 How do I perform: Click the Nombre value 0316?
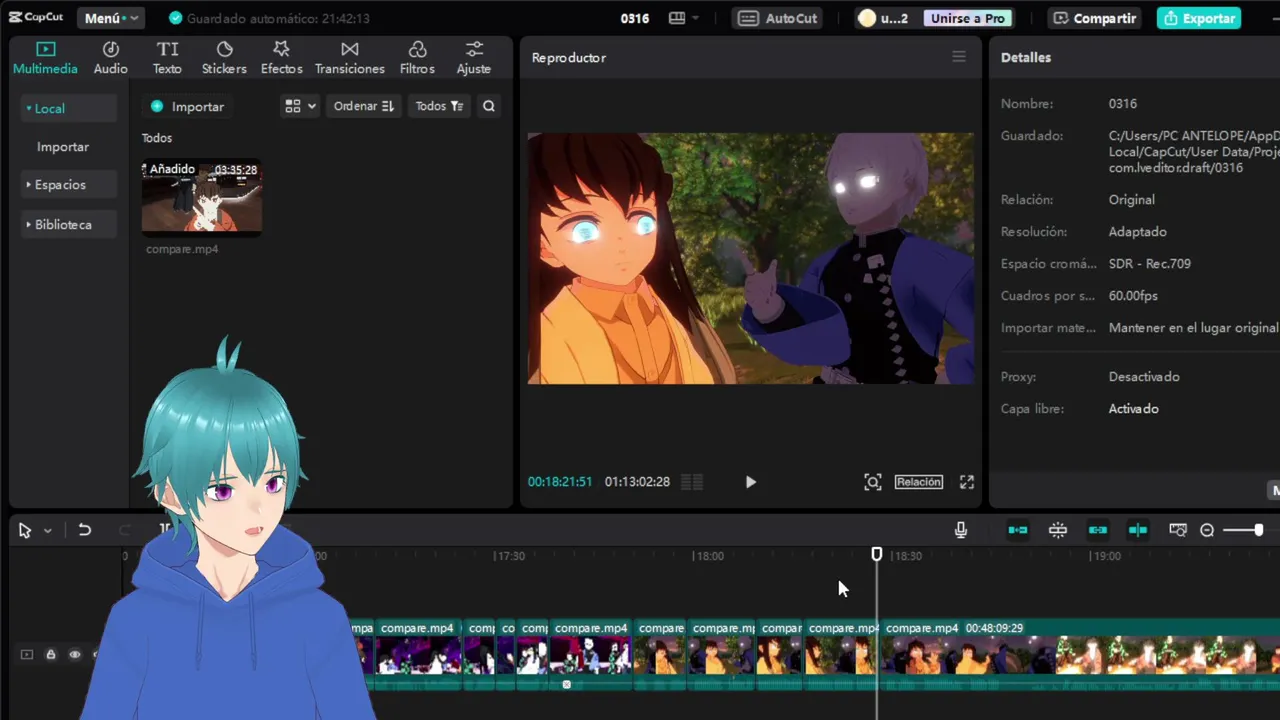(1123, 104)
